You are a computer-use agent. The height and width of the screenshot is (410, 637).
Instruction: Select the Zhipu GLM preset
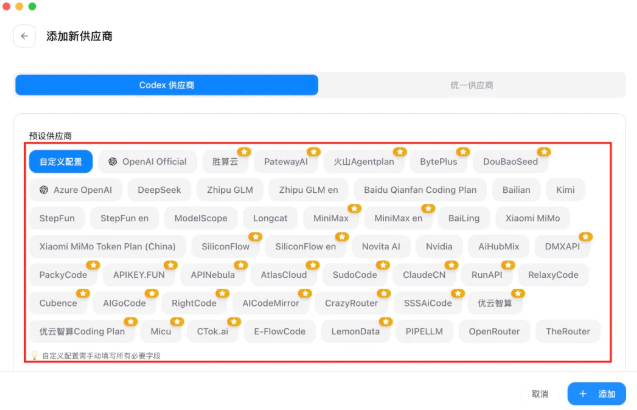click(230, 190)
